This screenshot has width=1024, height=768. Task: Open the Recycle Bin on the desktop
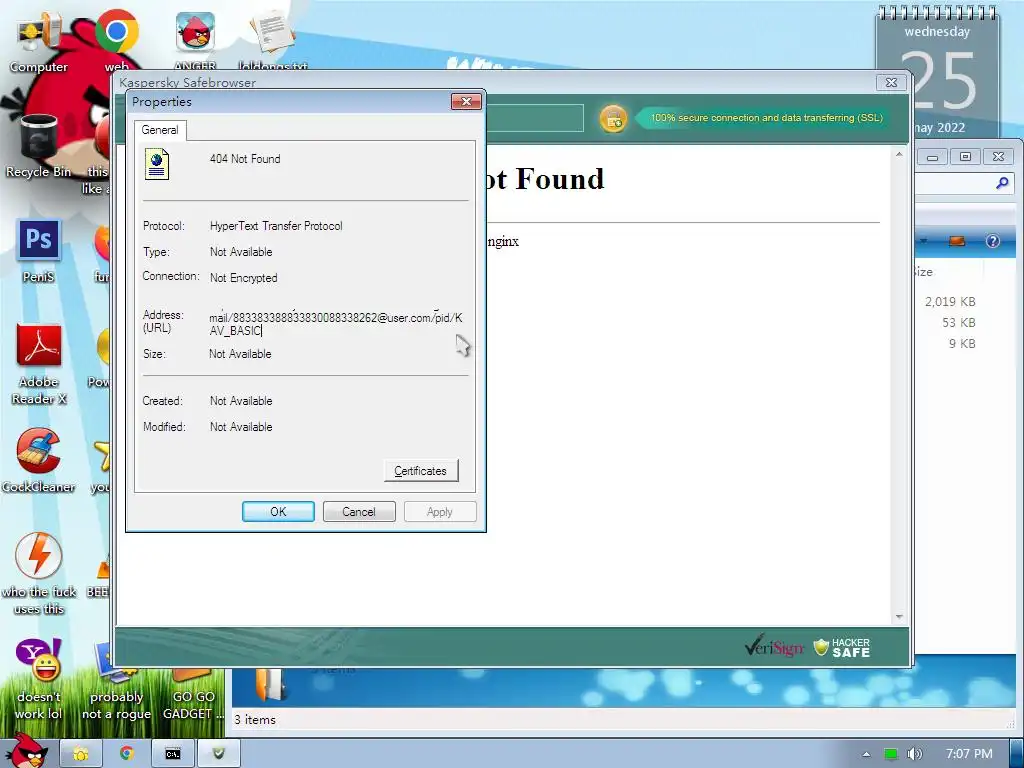click(x=39, y=145)
